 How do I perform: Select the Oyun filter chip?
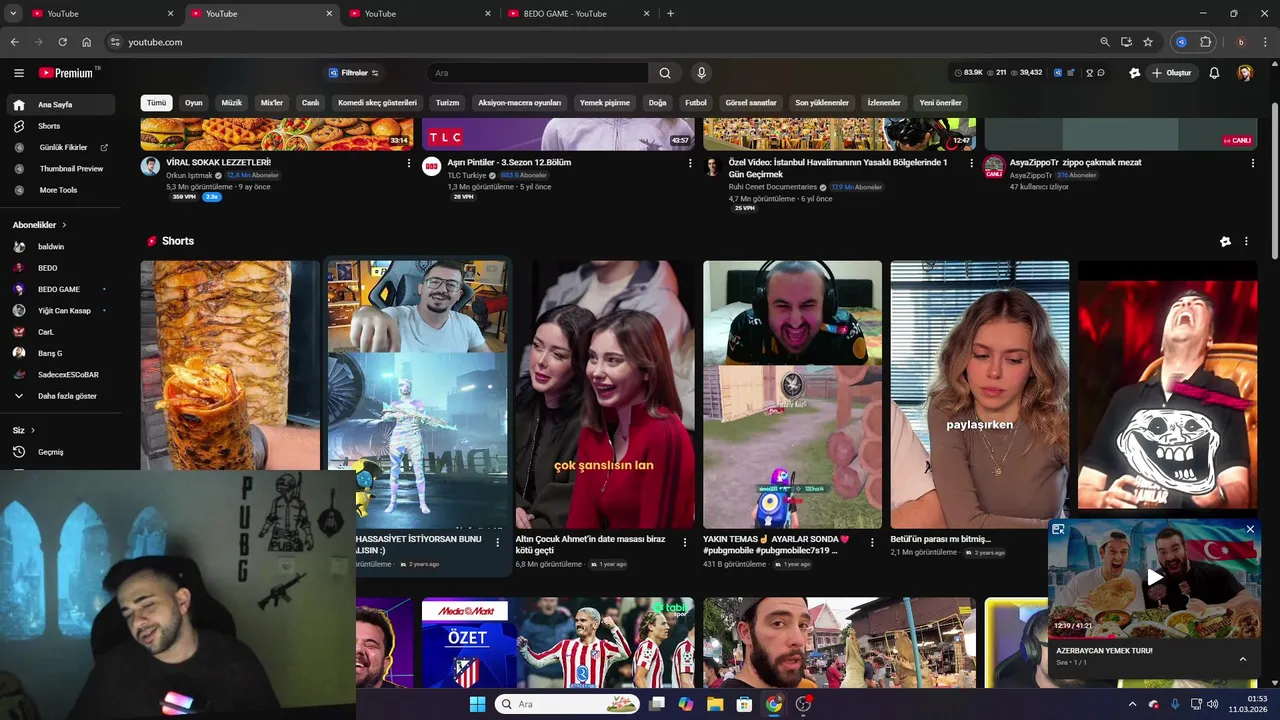pos(194,103)
